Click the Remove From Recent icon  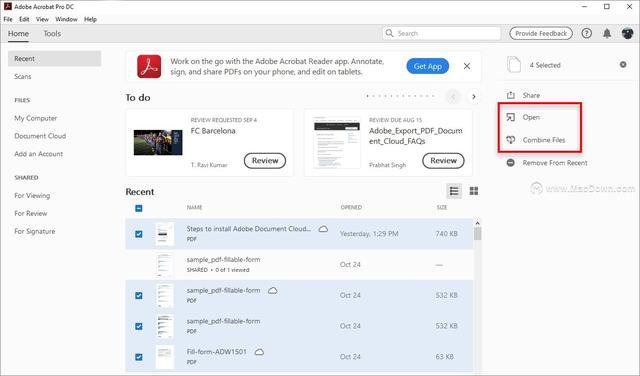511,162
